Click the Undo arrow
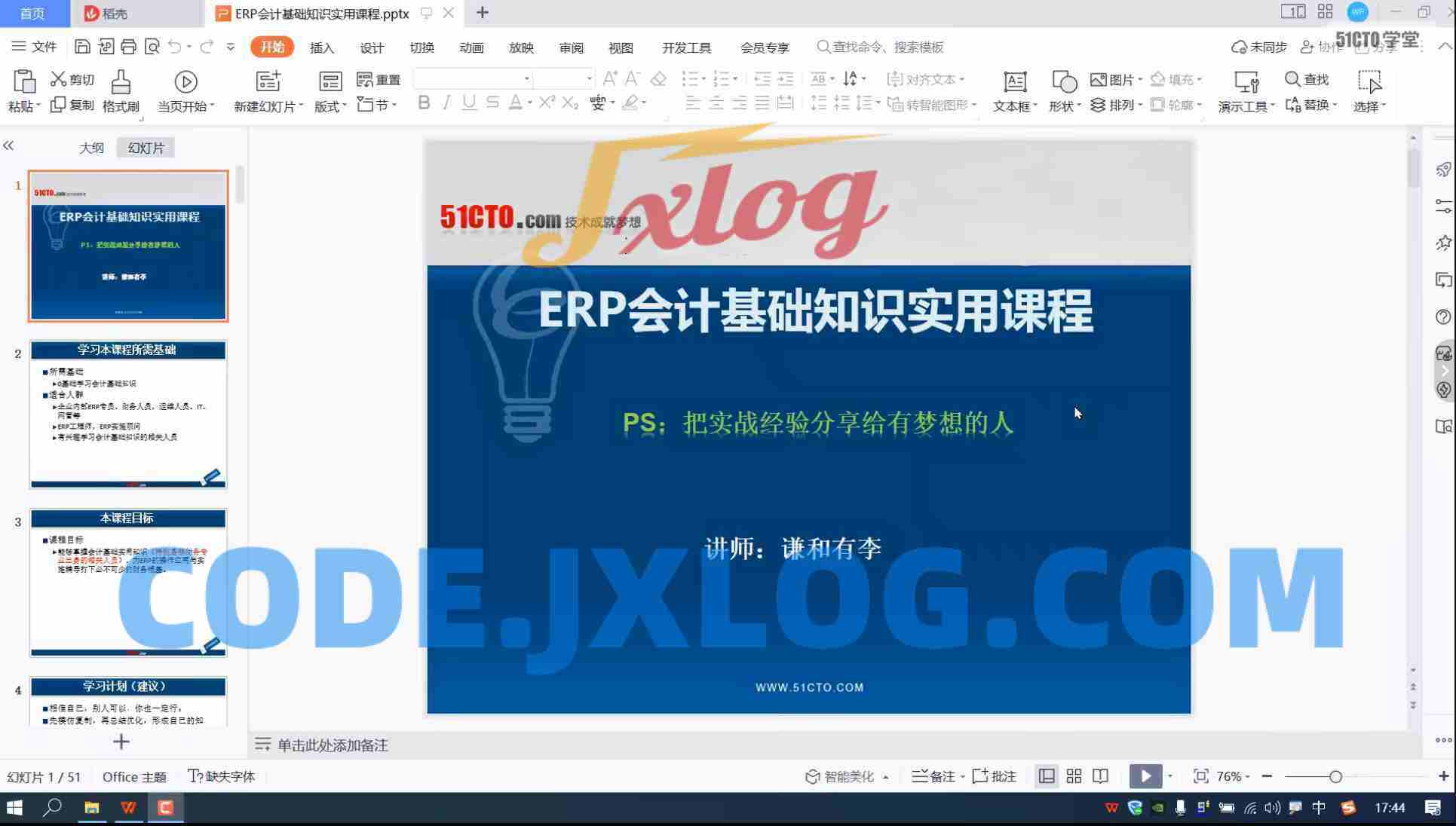 [x=174, y=47]
